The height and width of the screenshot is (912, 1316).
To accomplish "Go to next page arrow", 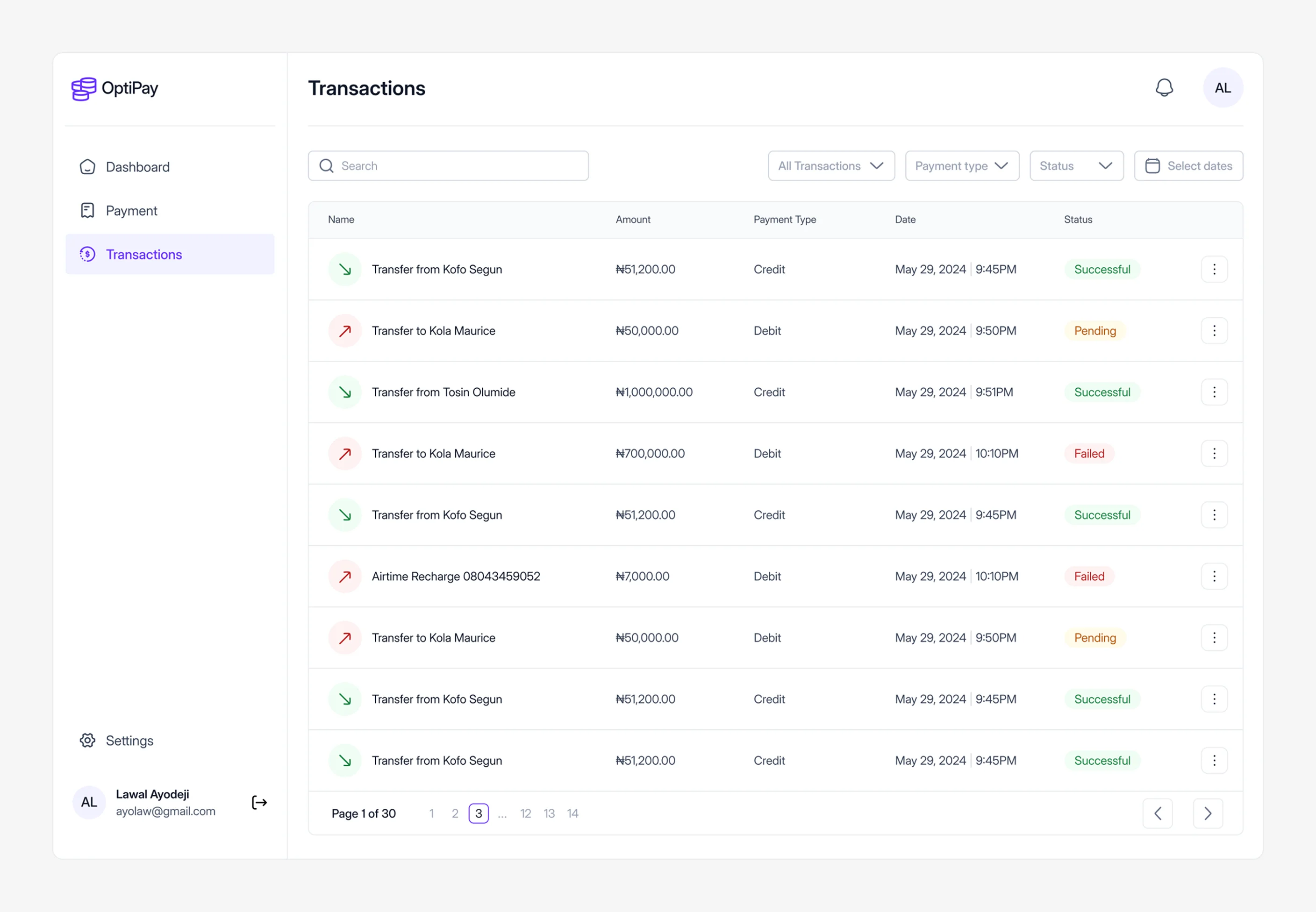I will 1208,814.
